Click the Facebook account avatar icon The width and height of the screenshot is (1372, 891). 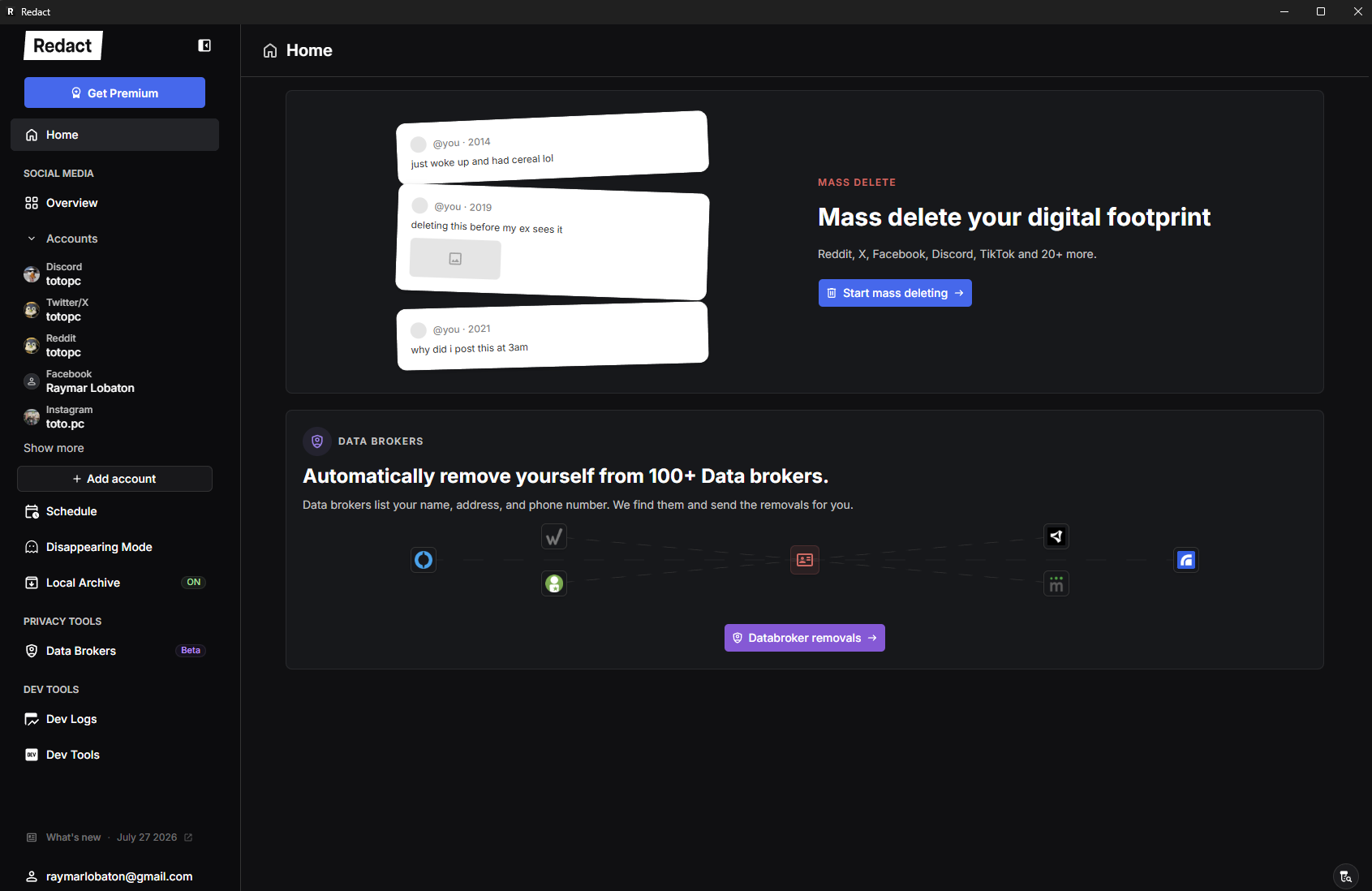point(32,381)
